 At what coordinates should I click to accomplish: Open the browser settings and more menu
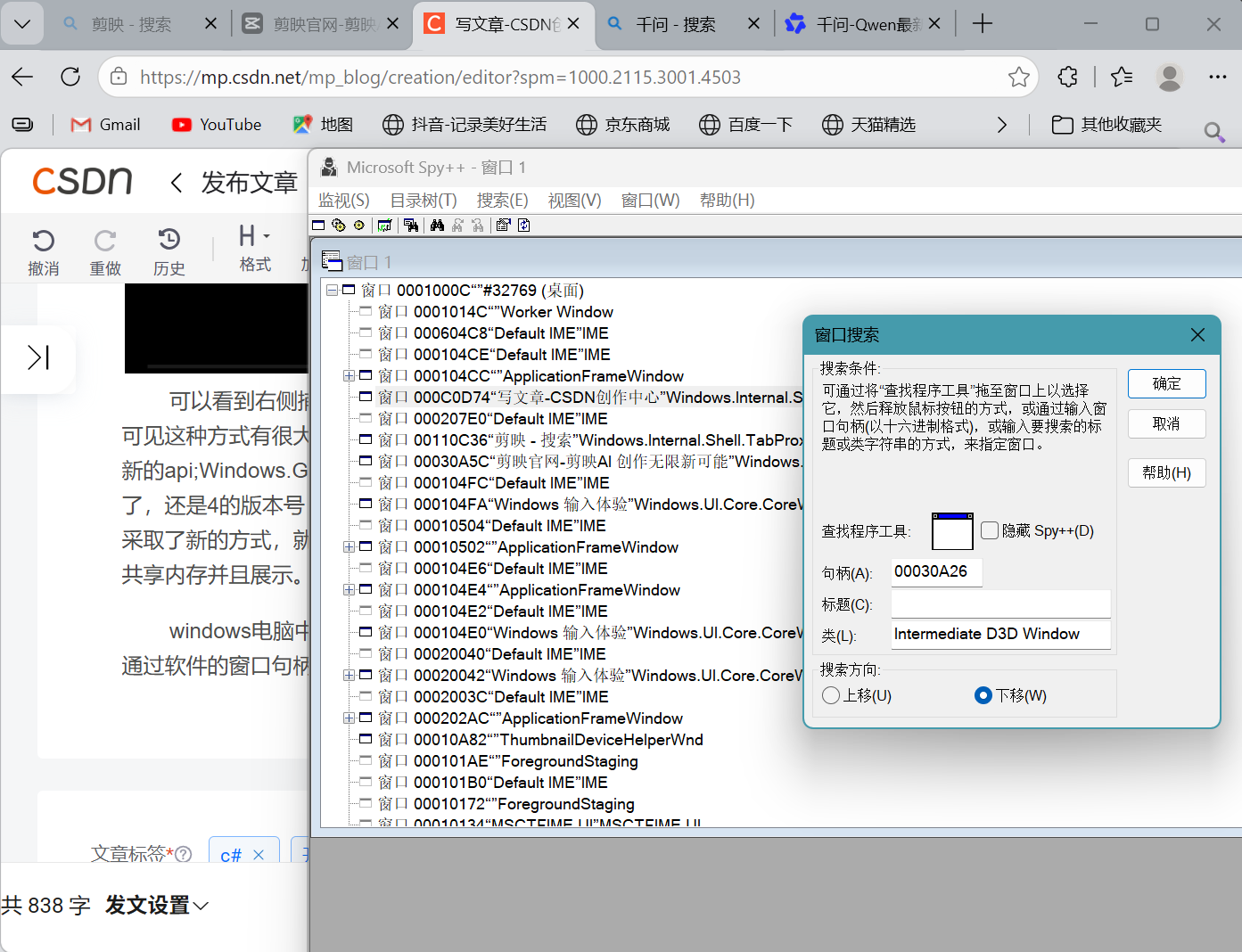(x=1218, y=77)
